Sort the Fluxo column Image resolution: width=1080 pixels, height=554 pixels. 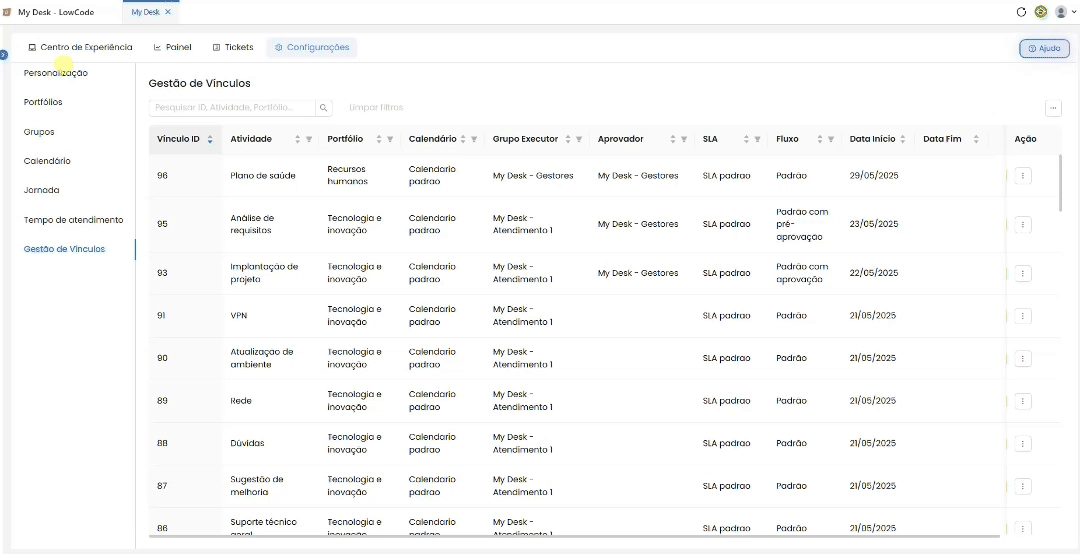coord(820,139)
